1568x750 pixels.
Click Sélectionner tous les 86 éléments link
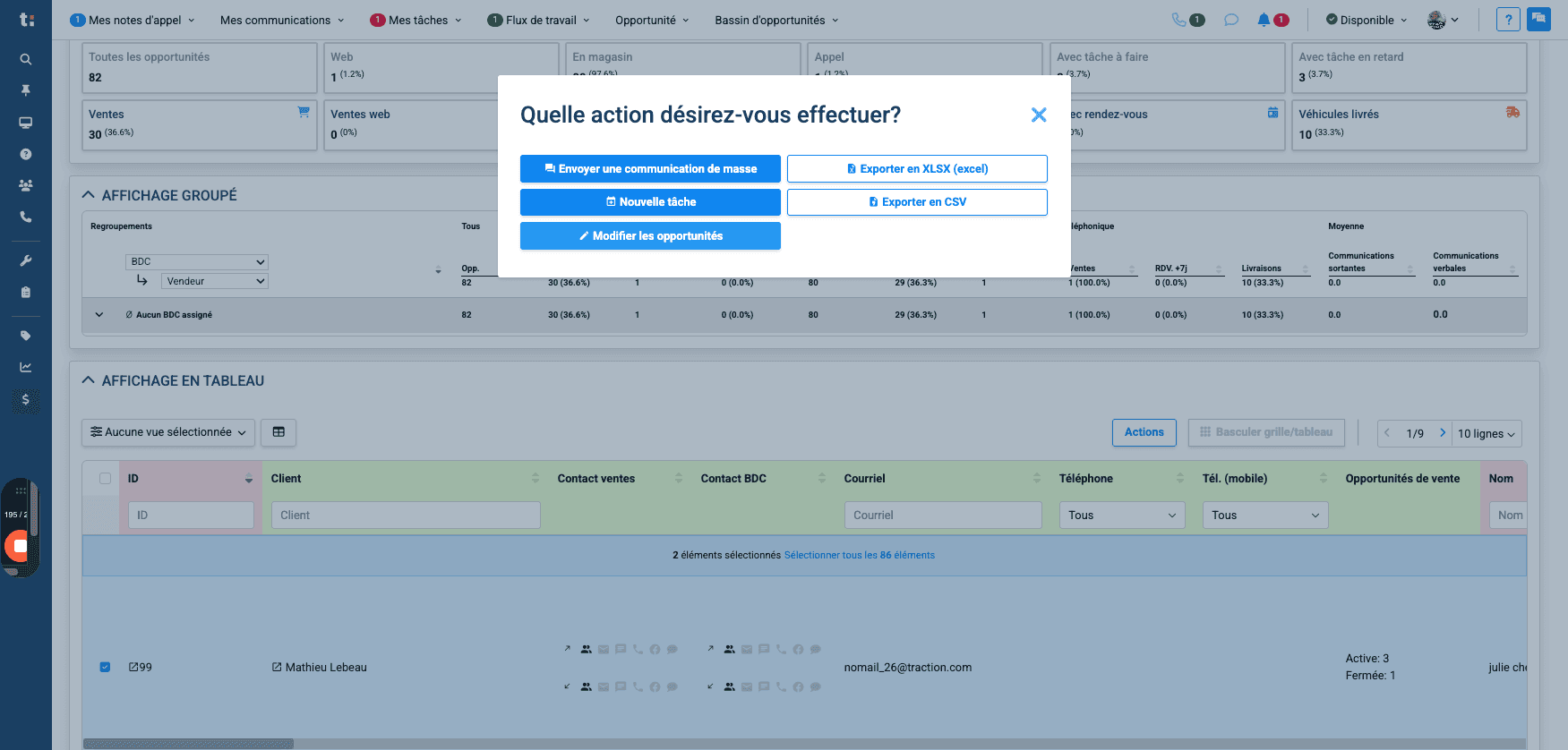pyautogui.click(x=860, y=556)
